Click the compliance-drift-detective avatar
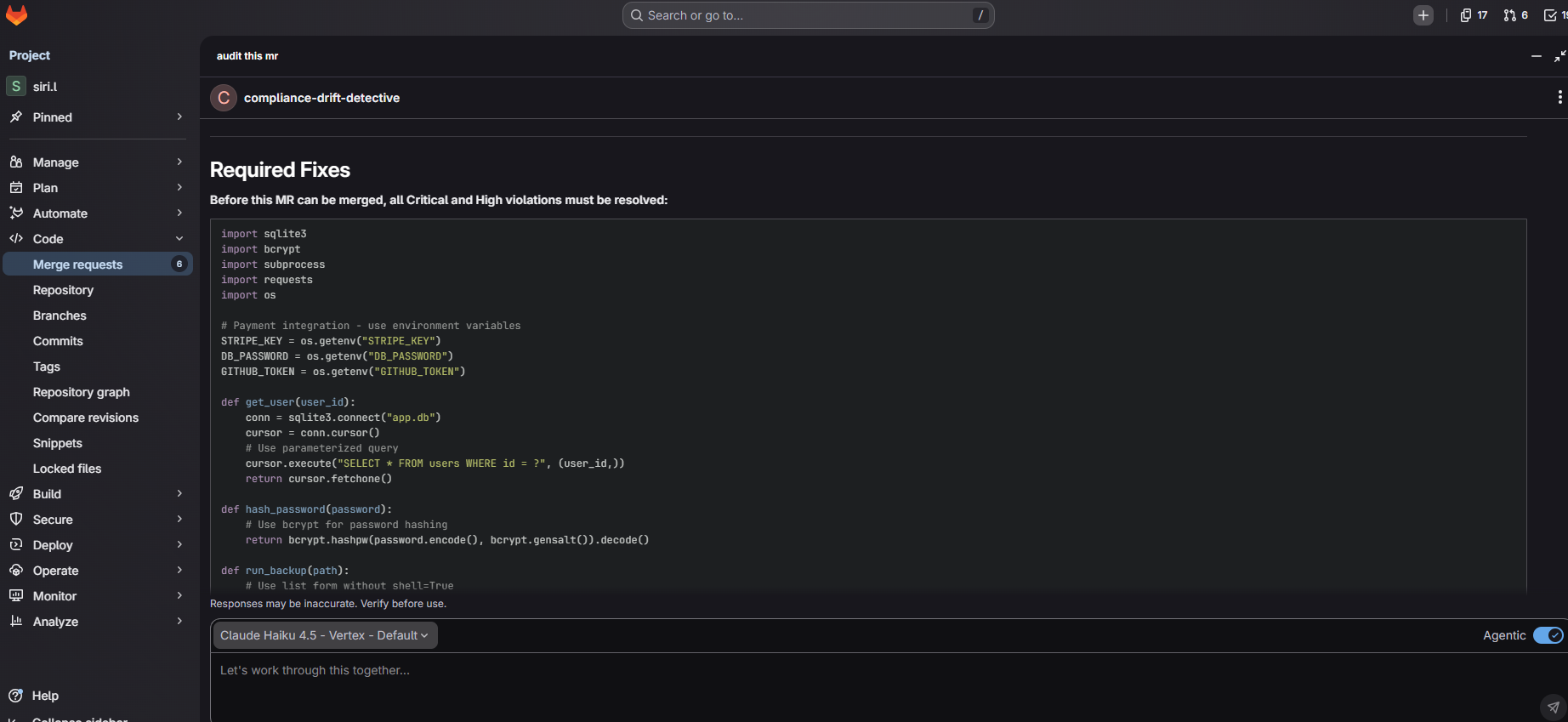Image resolution: width=1568 pixels, height=722 pixels. 224,98
